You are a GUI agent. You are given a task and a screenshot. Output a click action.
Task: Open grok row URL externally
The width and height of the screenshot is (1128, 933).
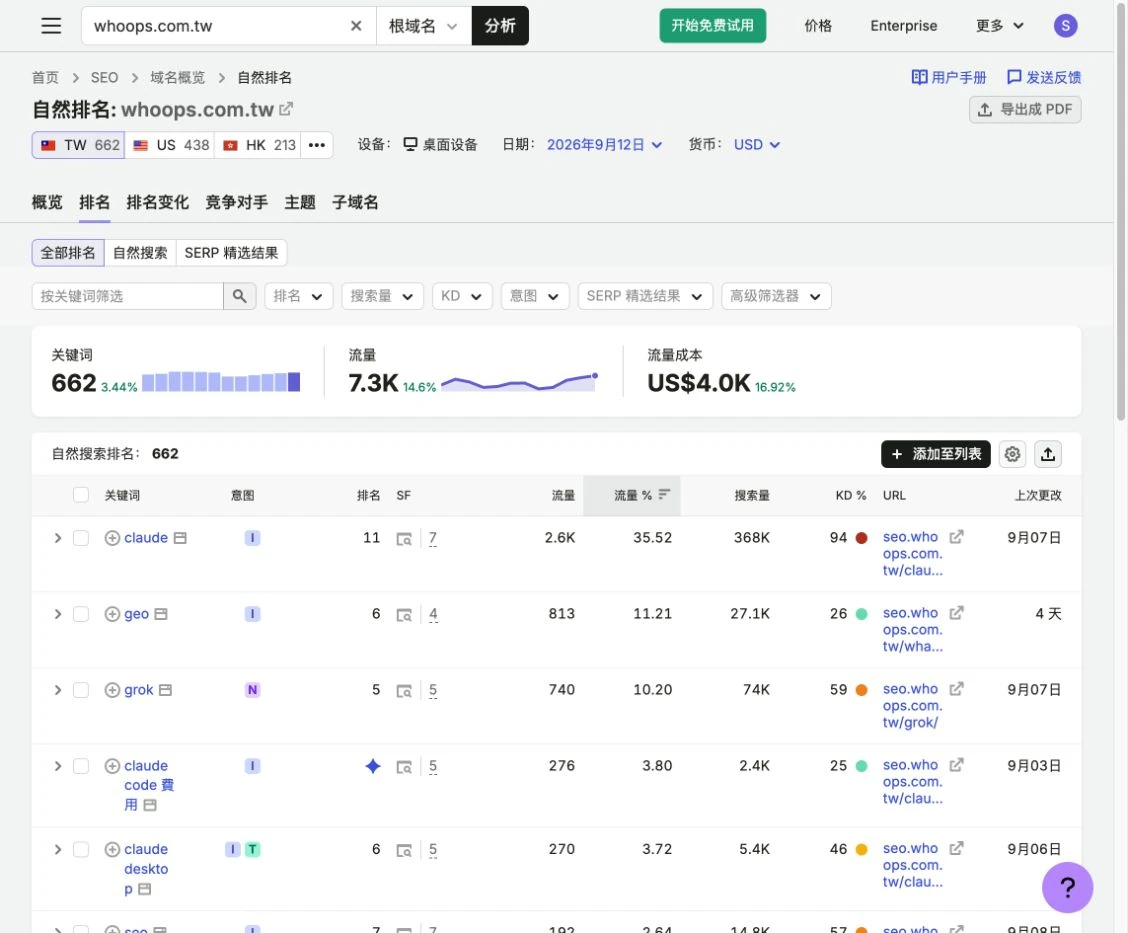pos(956,689)
